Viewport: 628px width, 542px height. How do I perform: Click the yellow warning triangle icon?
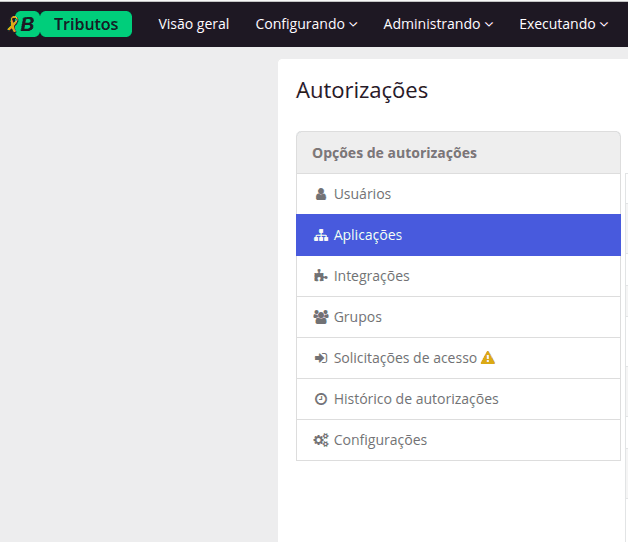coord(488,358)
